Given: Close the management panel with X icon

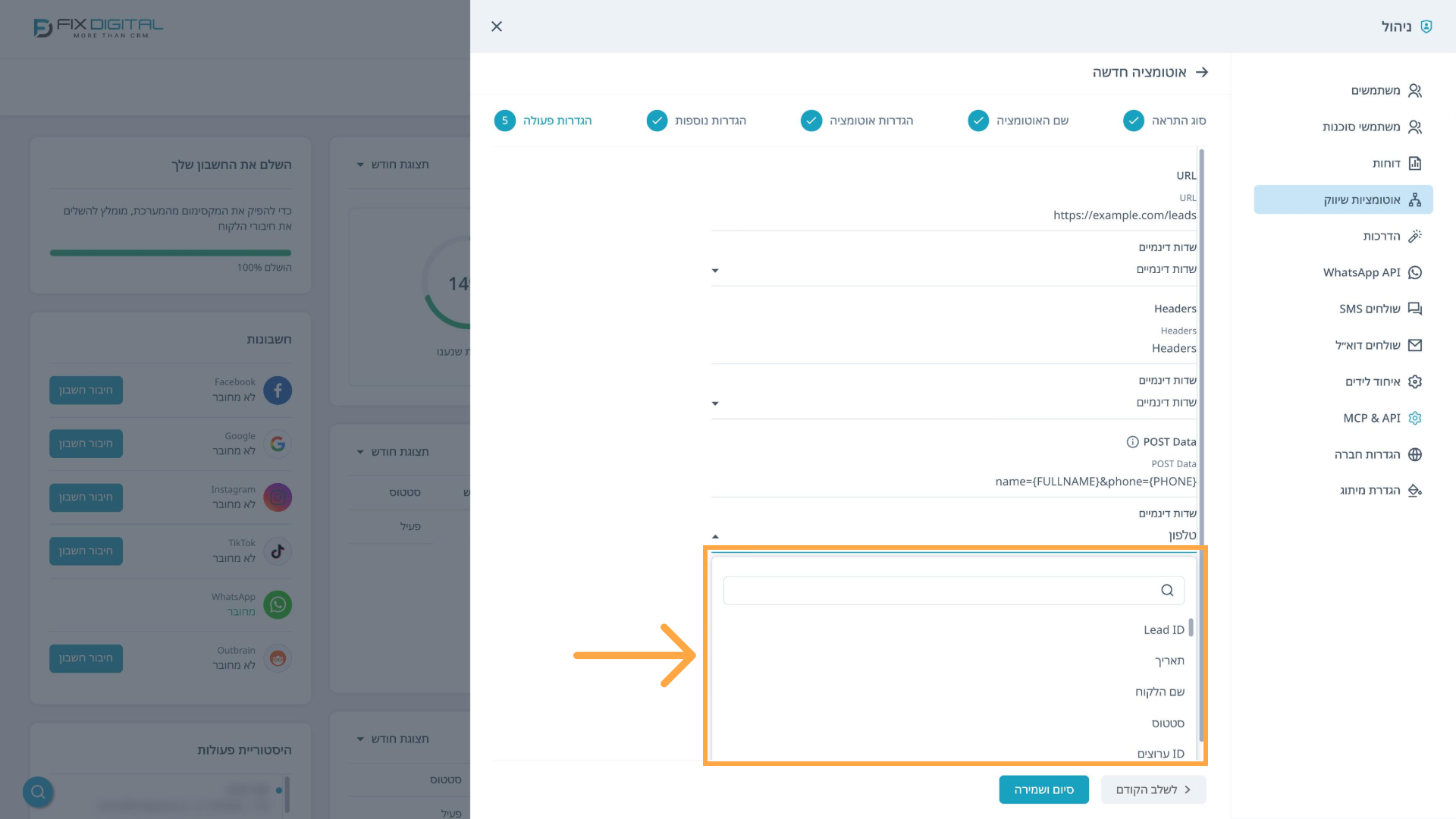Looking at the screenshot, I should coord(497,27).
